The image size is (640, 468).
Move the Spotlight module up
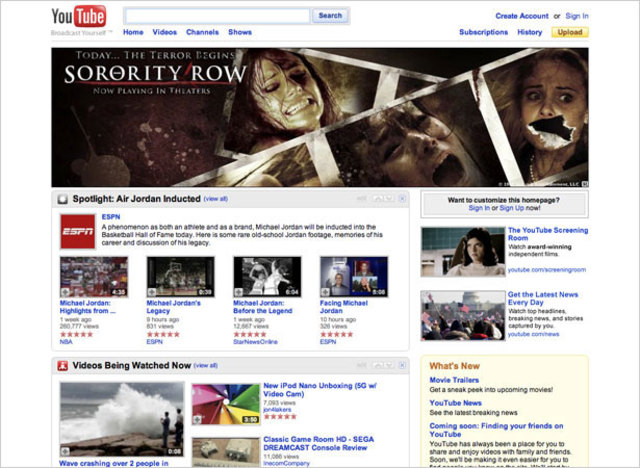point(378,199)
